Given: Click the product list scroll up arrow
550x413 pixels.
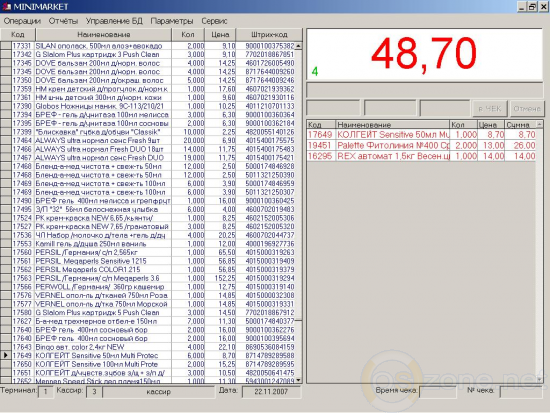Looking at the screenshot, I should [299, 46].
